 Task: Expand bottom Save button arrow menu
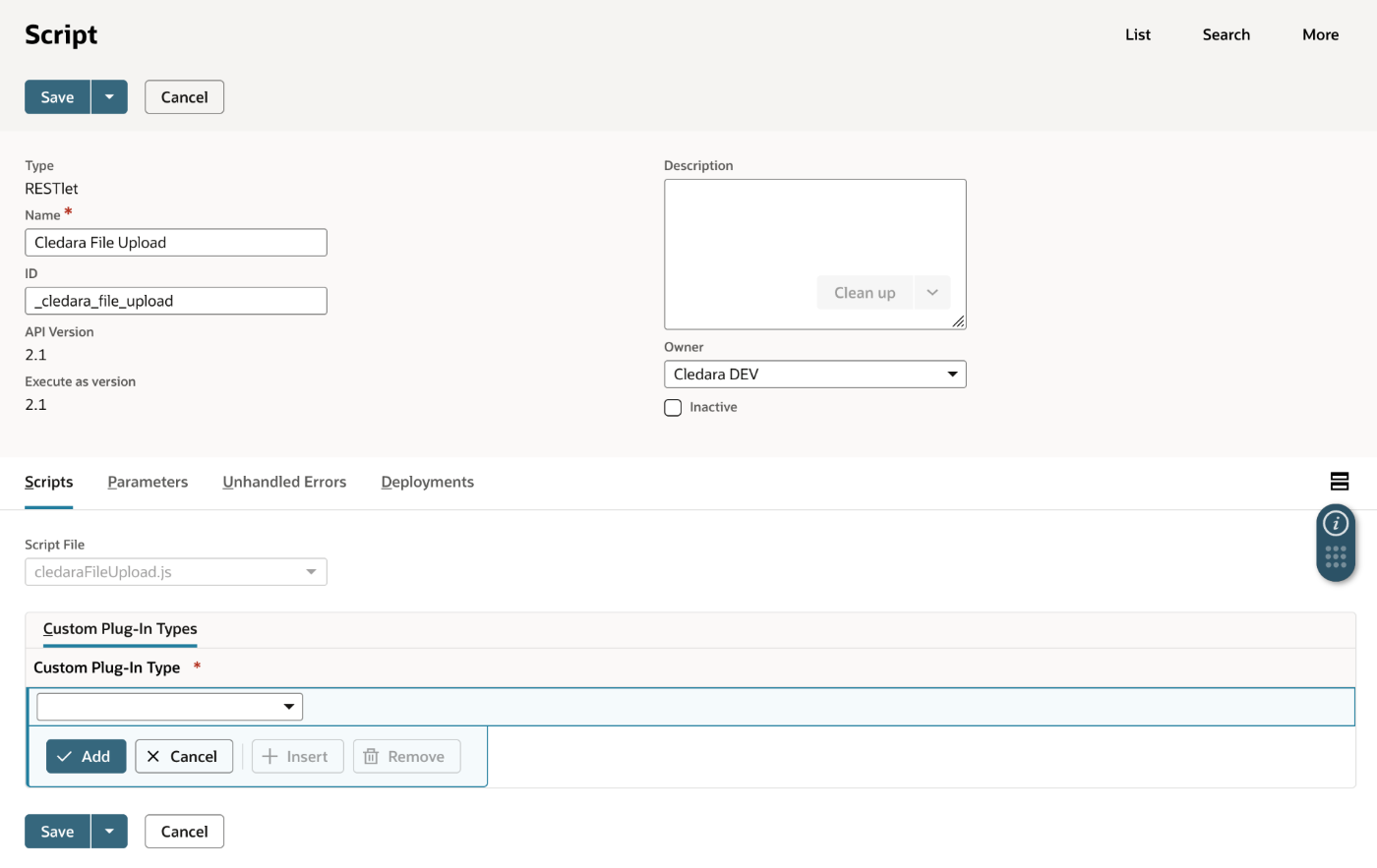click(x=109, y=832)
